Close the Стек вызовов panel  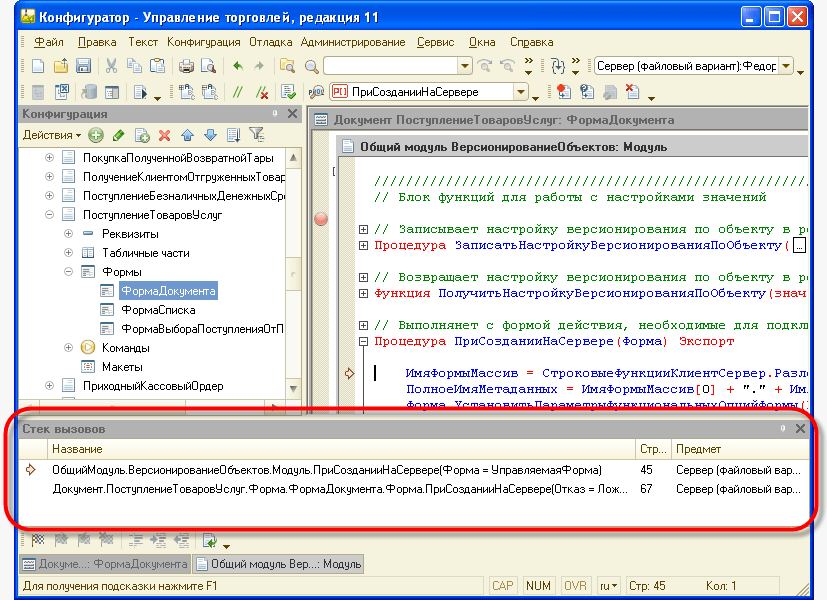click(x=800, y=429)
